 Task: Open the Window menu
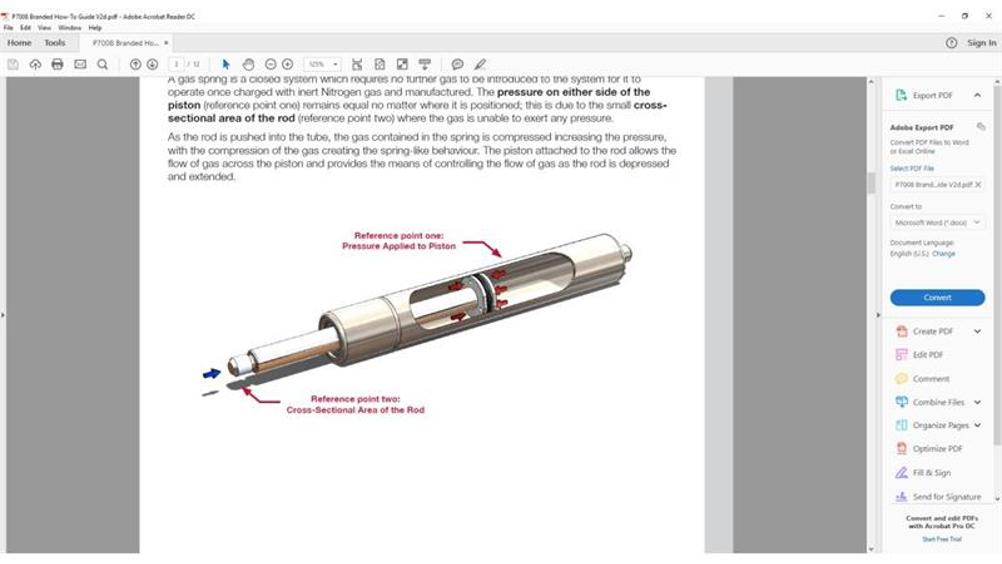coord(70,28)
